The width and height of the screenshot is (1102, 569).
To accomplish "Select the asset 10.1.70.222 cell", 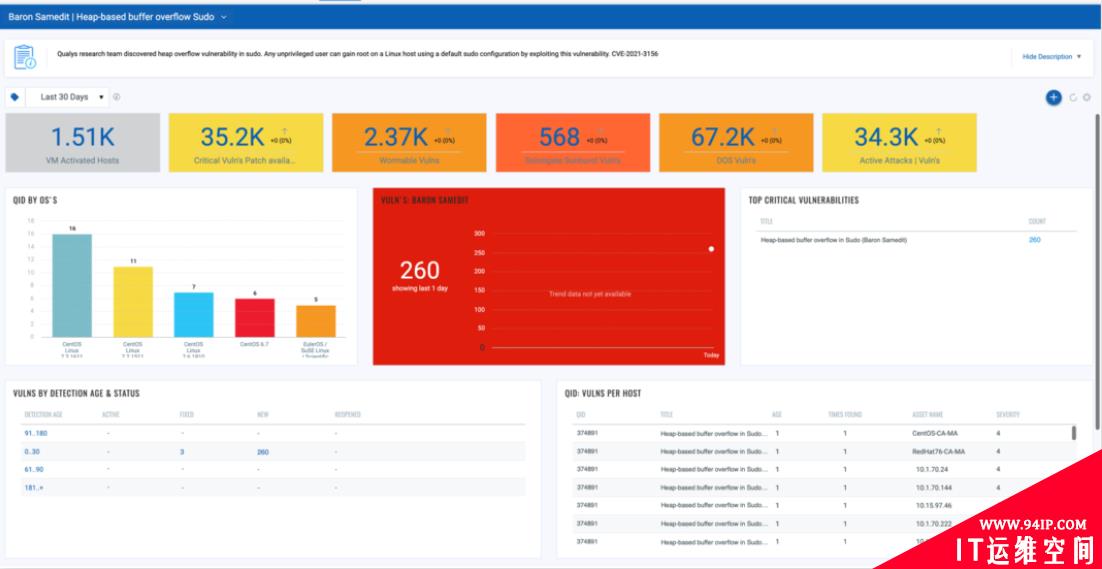I will (934, 523).
